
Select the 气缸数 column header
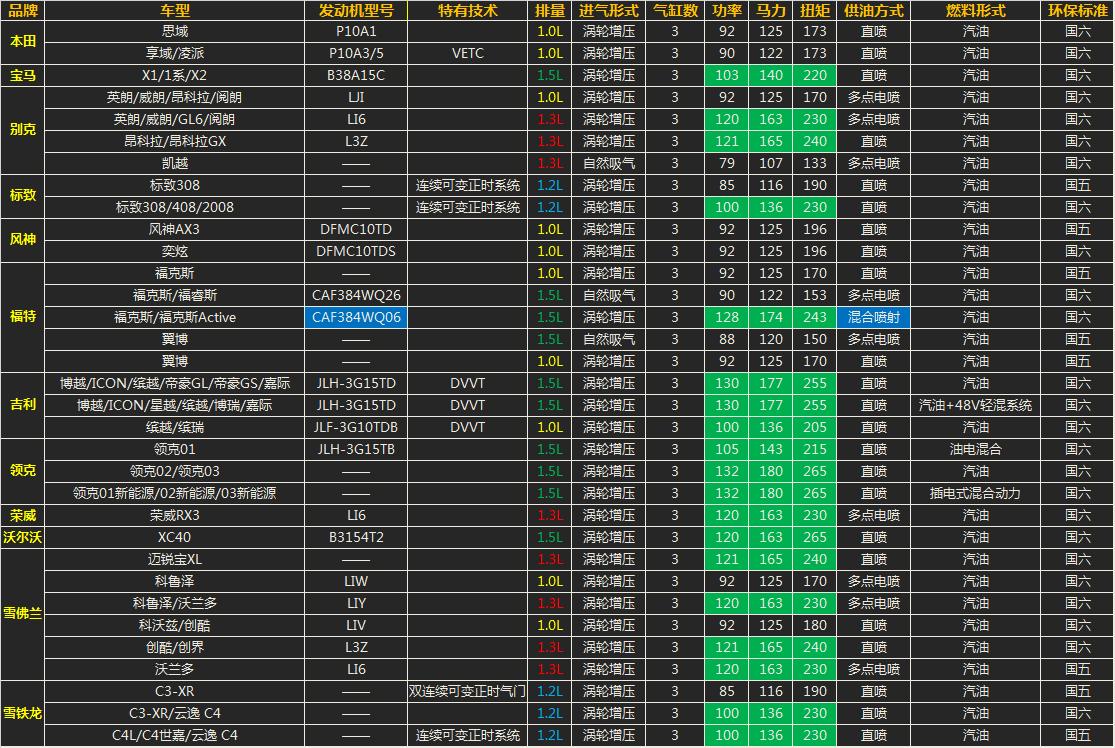[x=675, y=11]
